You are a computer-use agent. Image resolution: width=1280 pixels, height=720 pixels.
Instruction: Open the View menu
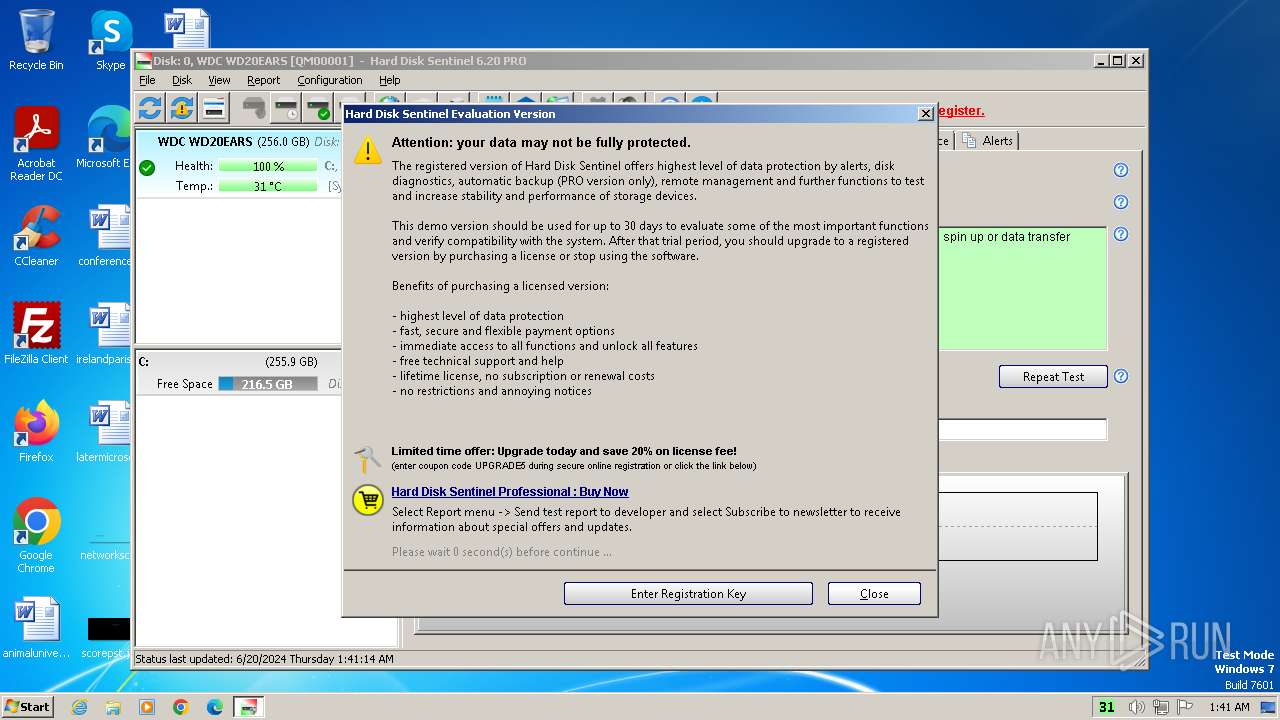(x=219, y=80)
